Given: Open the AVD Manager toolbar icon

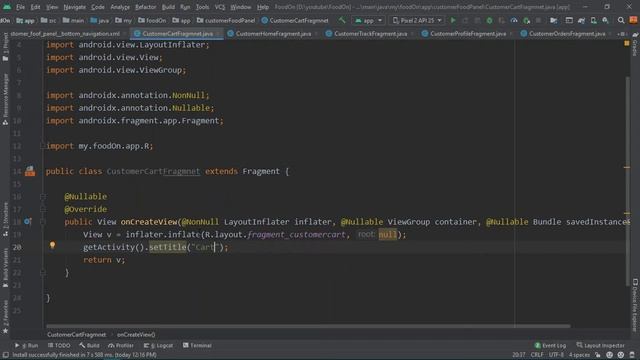Looking at the screenshot, I should pyautogui.click(x=593, y=20).
